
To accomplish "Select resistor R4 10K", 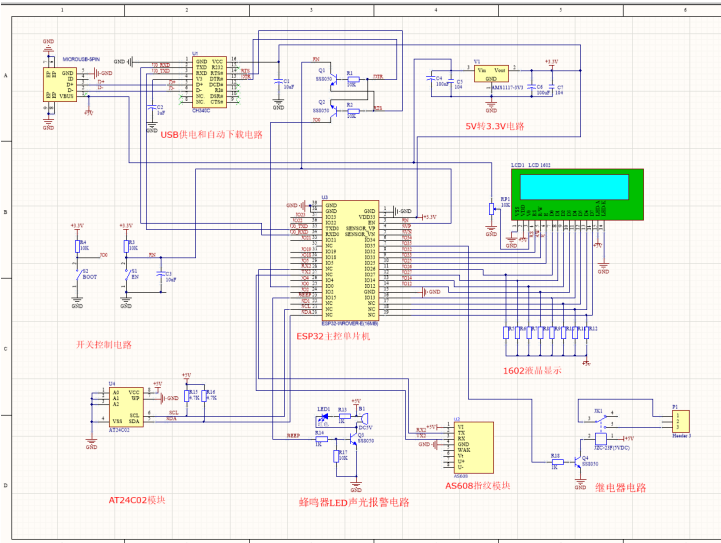I will pos(77,246).
